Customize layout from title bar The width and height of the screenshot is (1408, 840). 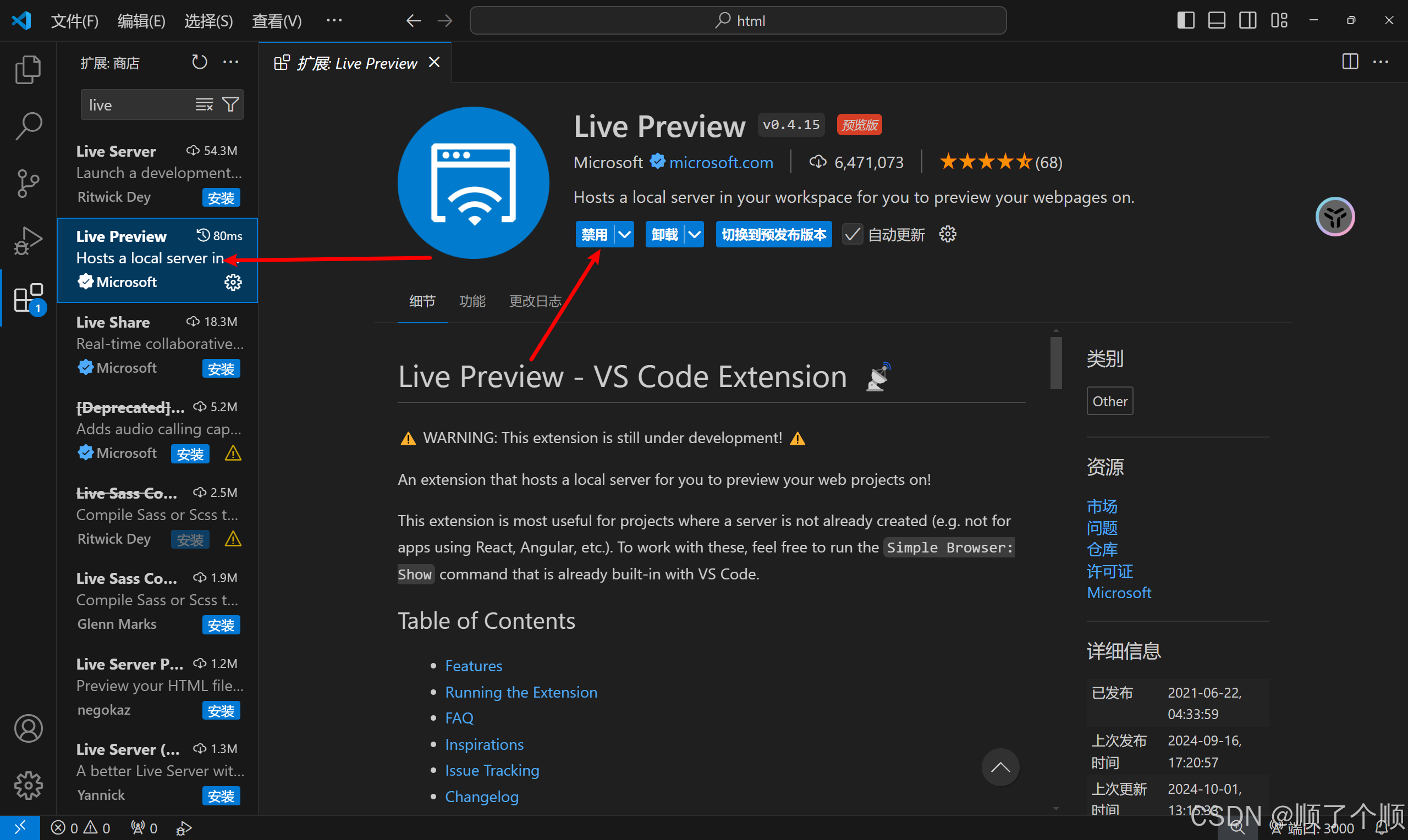[1279, 20]
